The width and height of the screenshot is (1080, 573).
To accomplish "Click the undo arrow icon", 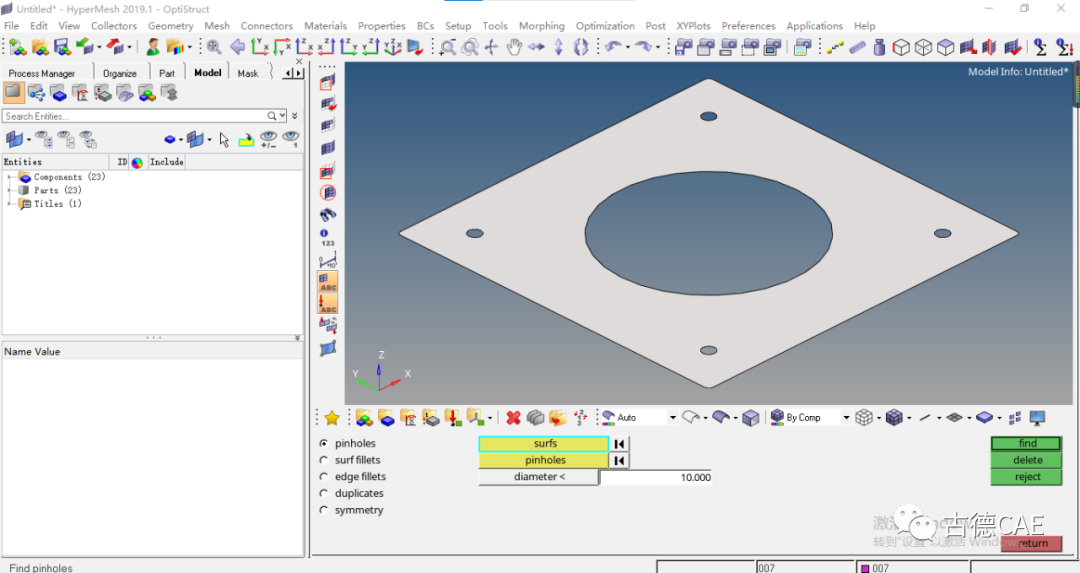I will 612,47.
